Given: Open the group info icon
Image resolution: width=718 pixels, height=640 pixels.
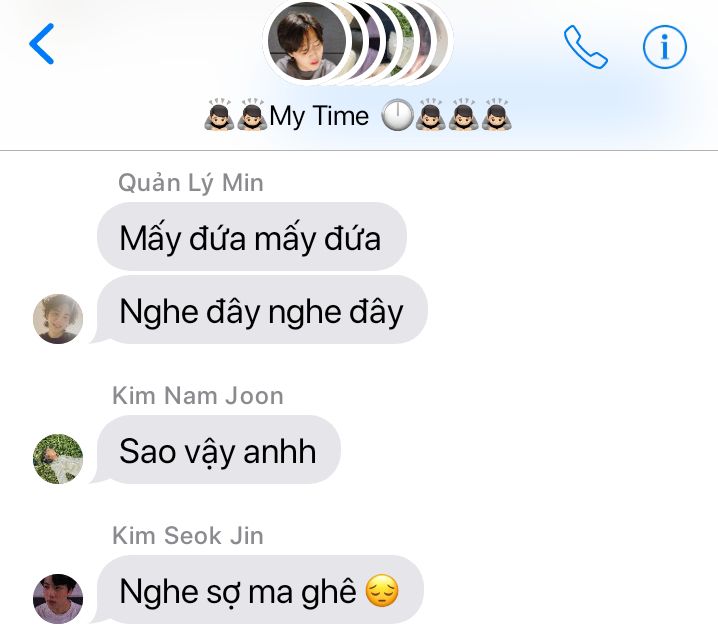Looking at the screenshot, I should click(x=665, y=47).
